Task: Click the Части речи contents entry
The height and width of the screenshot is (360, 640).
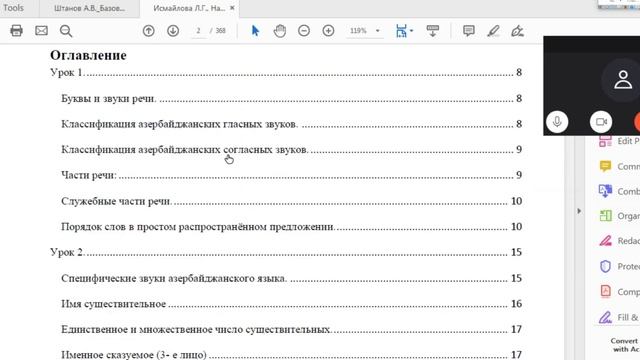Action: tap(291, 175)
